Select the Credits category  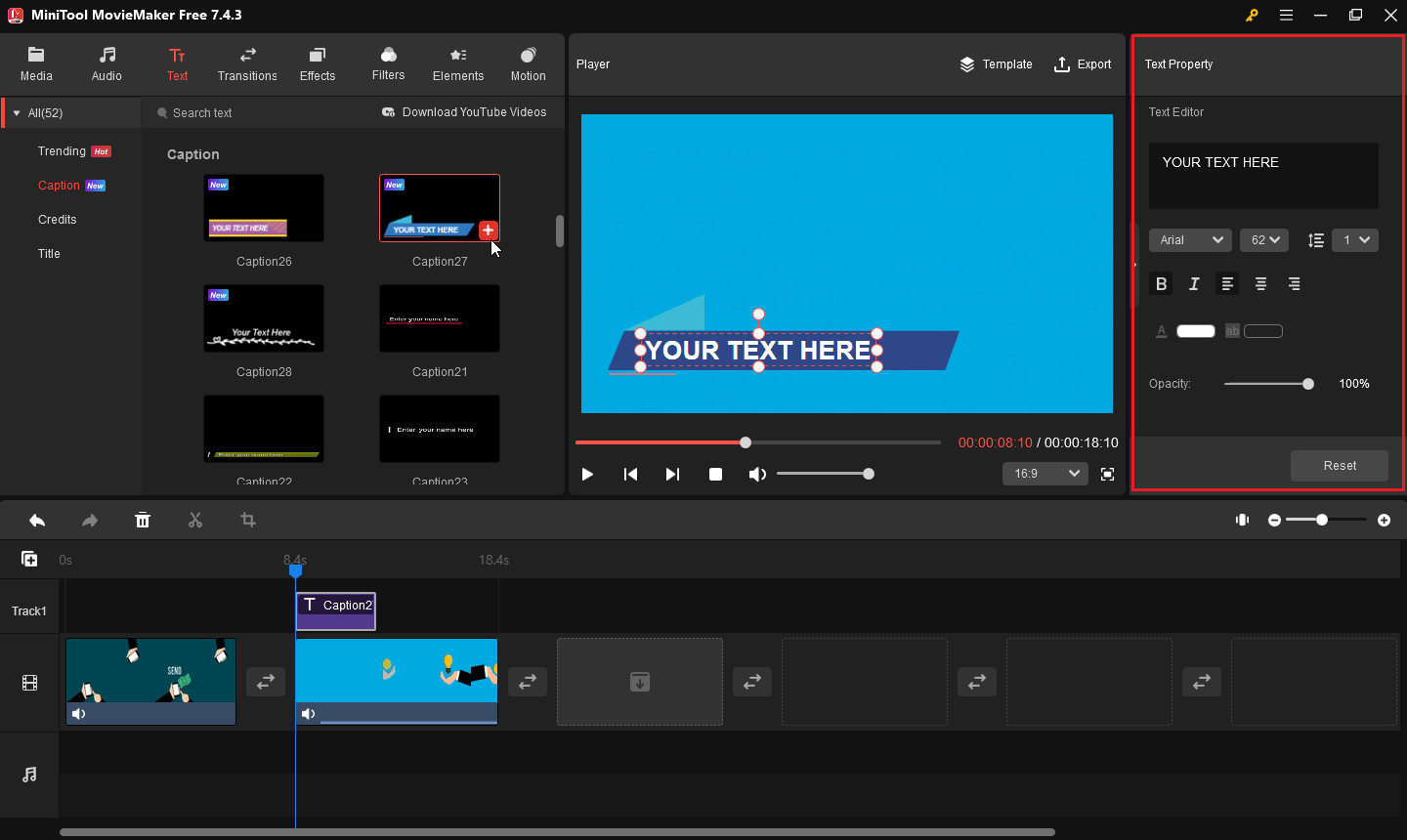click(58, 220)
